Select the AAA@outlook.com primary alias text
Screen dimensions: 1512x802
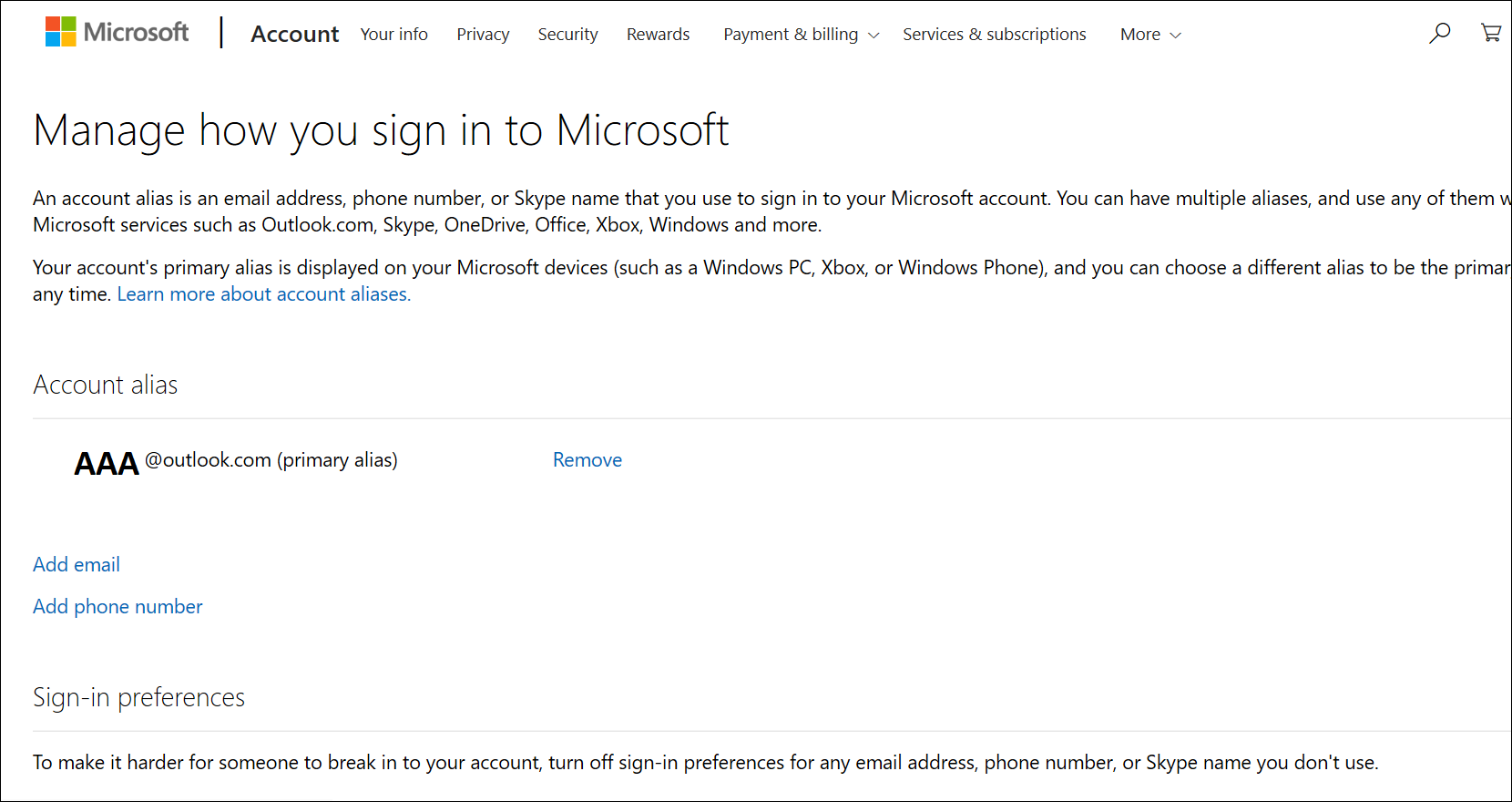(236, 461)
